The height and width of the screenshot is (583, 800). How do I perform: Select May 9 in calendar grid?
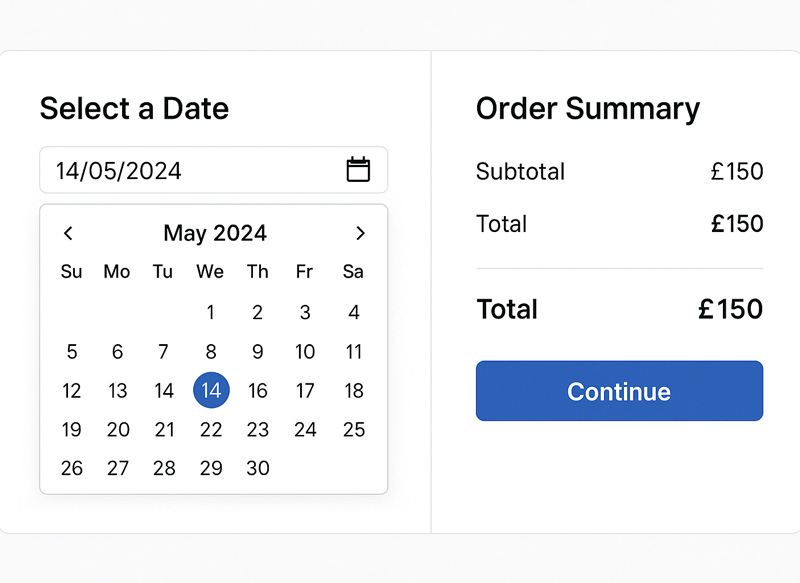coord(258,351)
